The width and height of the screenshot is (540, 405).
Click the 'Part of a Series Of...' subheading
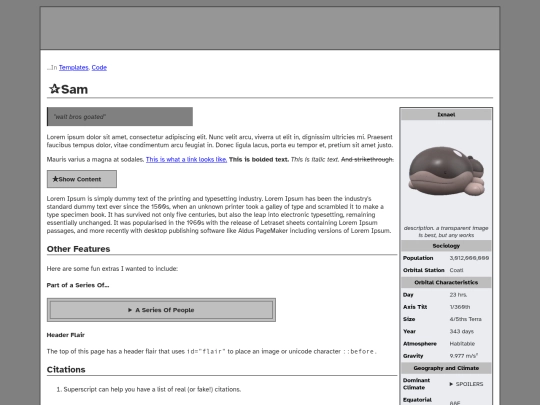pyautogui.click(x=78, y=285)
